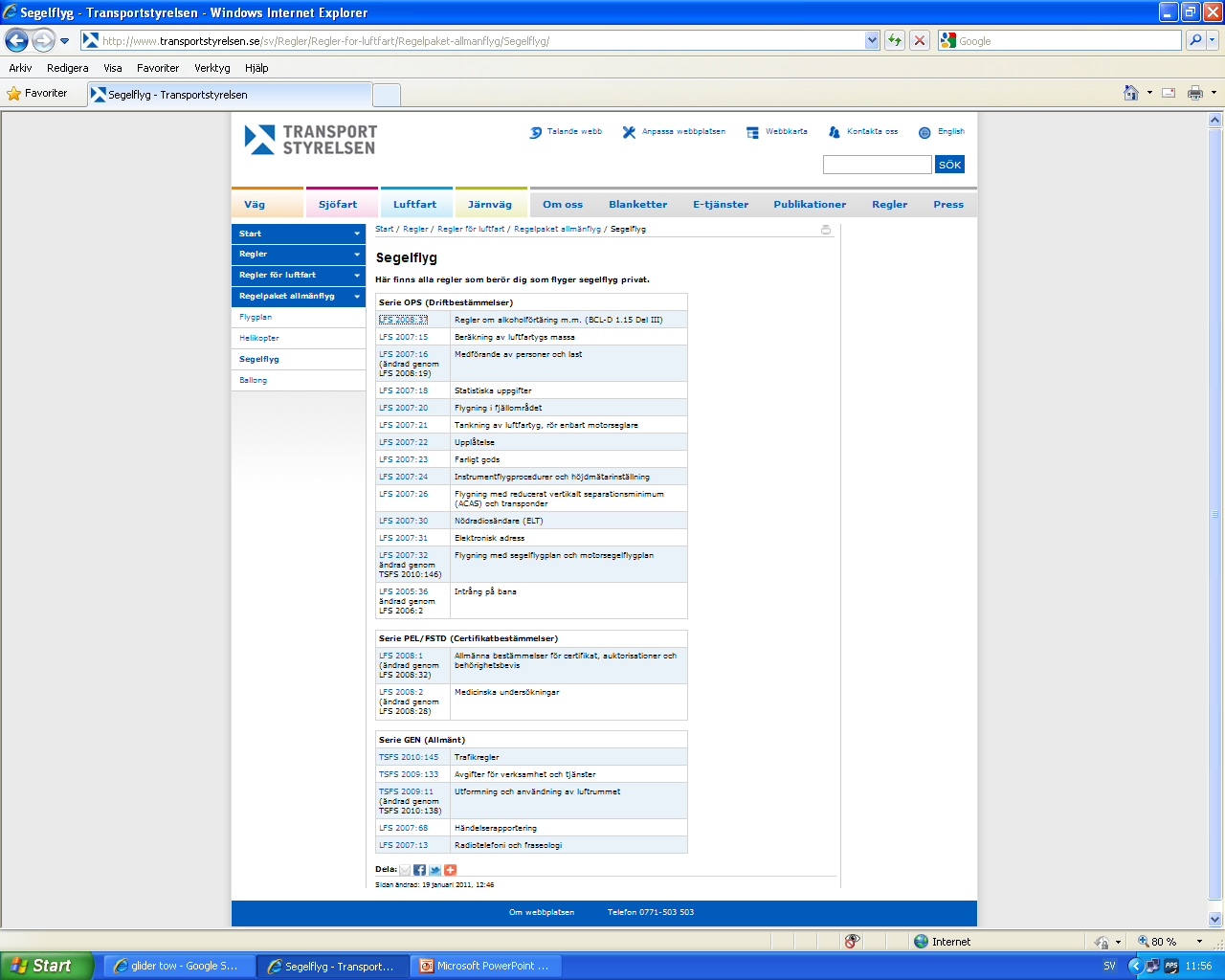Click the site search input field

[x=878, y=165]
